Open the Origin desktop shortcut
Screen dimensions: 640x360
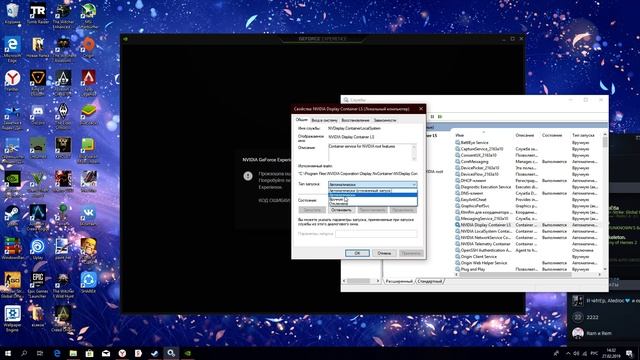pyautogui.click(x=89, y=47)
